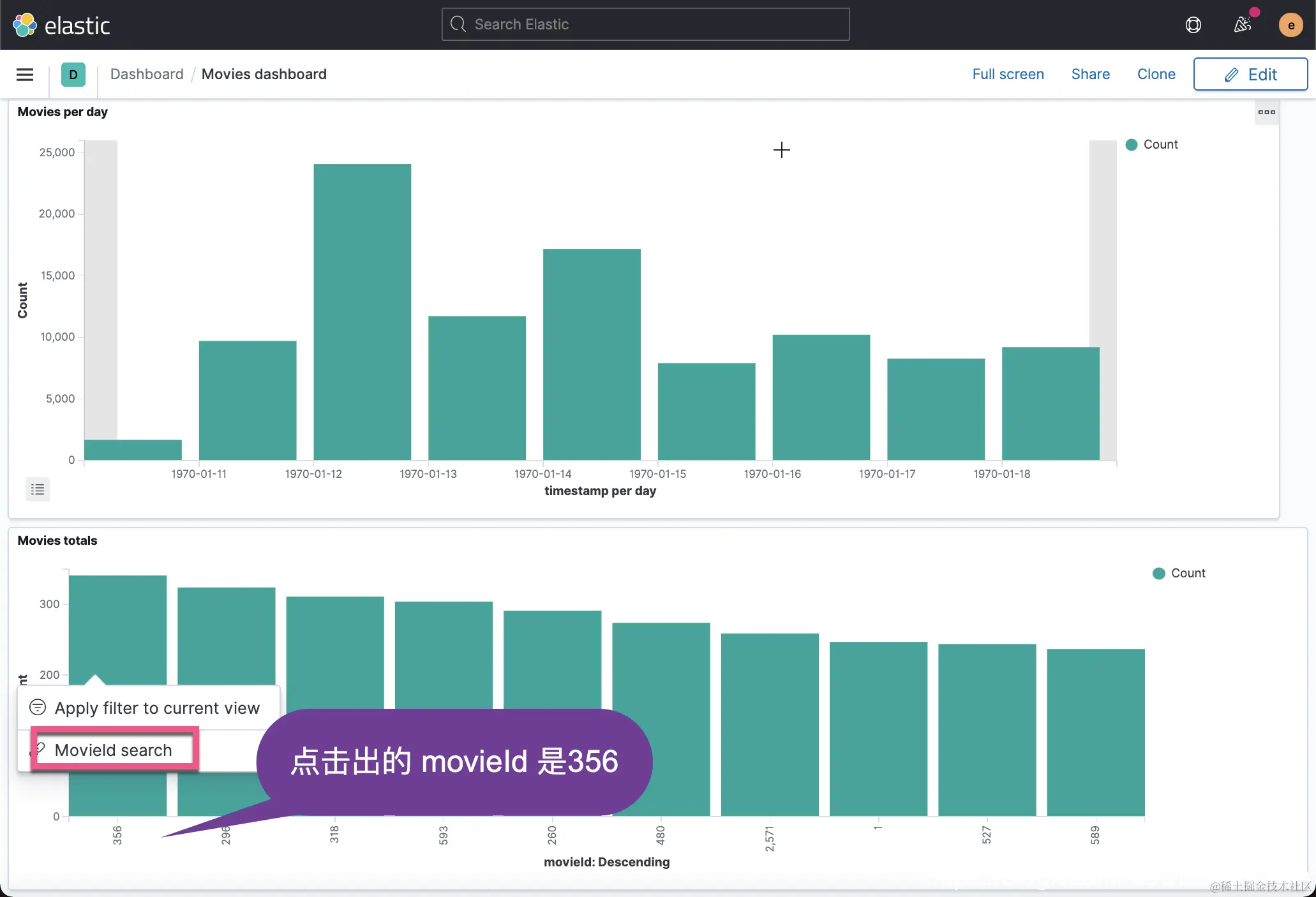The image size is (1316, 897).
Task: Go to Dashboard breadcrumb
Action: tap(147, 75)
